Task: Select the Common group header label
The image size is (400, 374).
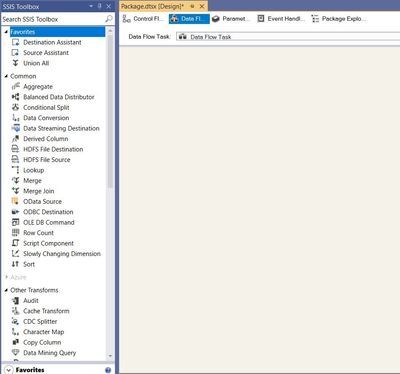Action: tap(23, 76)
